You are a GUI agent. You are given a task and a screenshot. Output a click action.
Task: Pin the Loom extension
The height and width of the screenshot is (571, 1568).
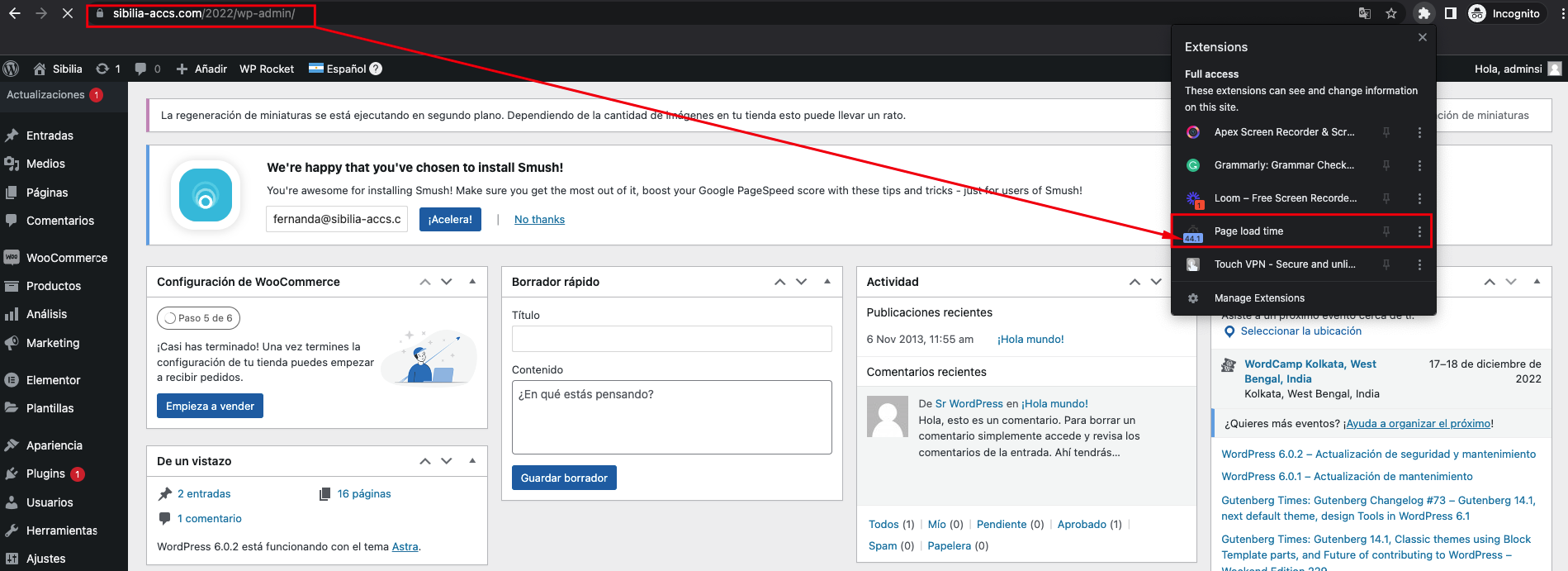click(1386, 198)
